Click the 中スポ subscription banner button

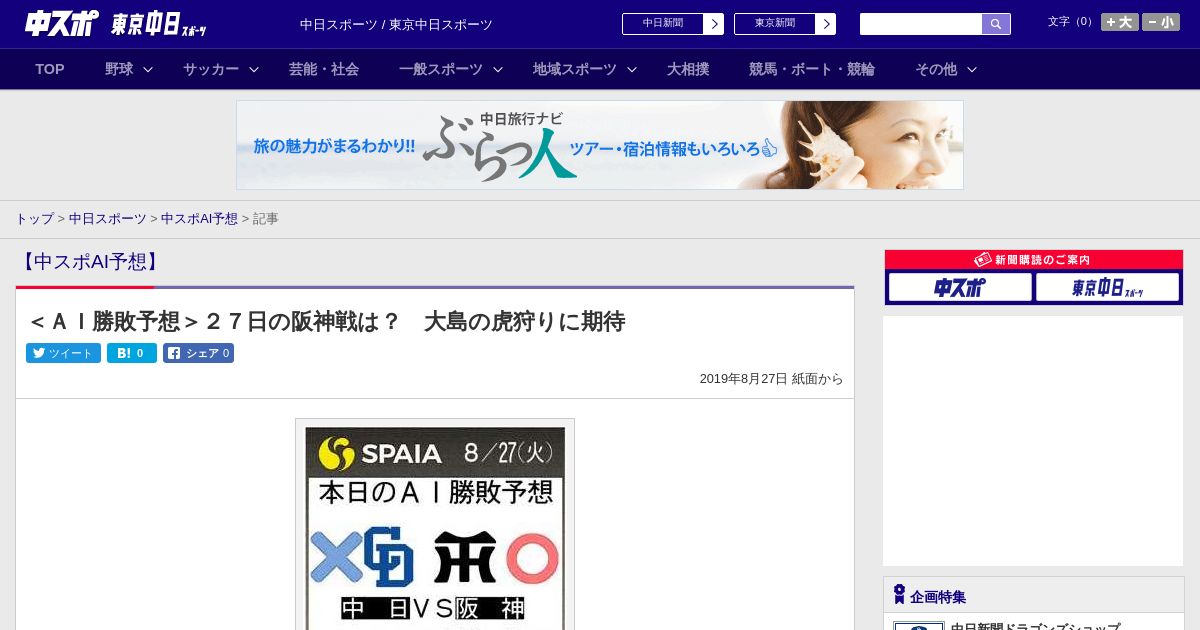pos(960,288)
